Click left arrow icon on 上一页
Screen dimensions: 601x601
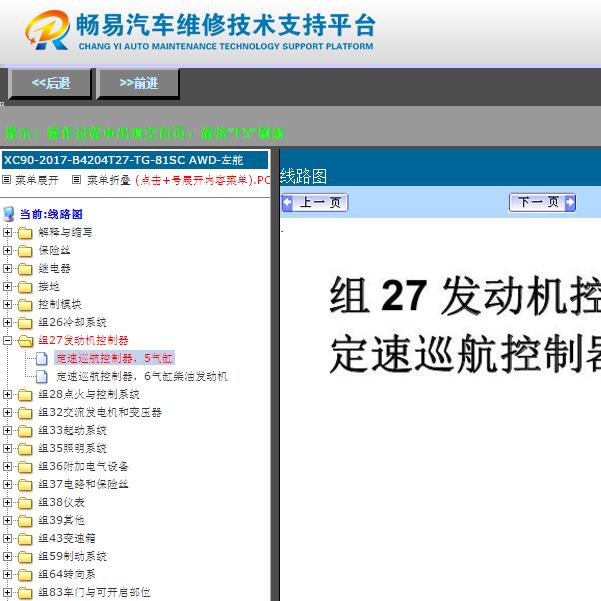(287, 202)
